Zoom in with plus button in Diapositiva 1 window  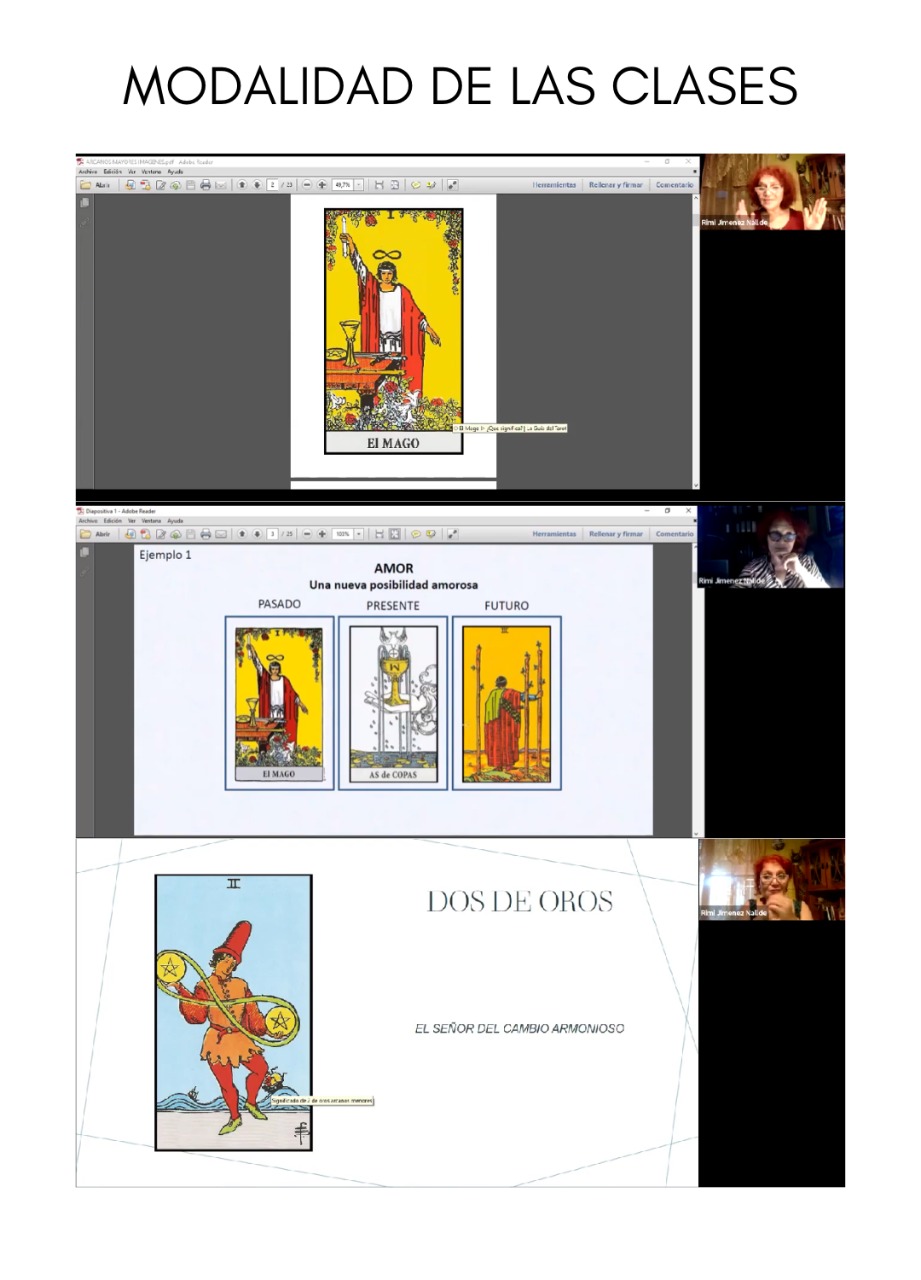click(322, 534)
